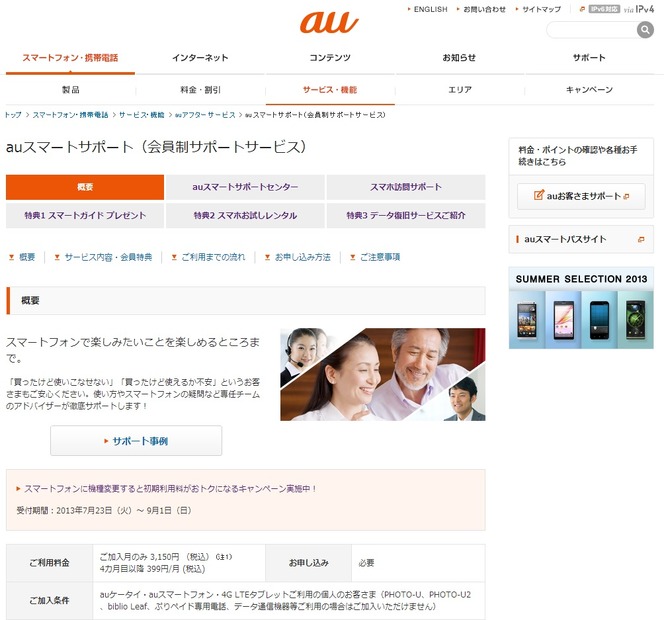The height and width of the screenshot is (620, 664).
Task: Click the arrow icon before ご利用までの流れ
Action: (174, 257)
